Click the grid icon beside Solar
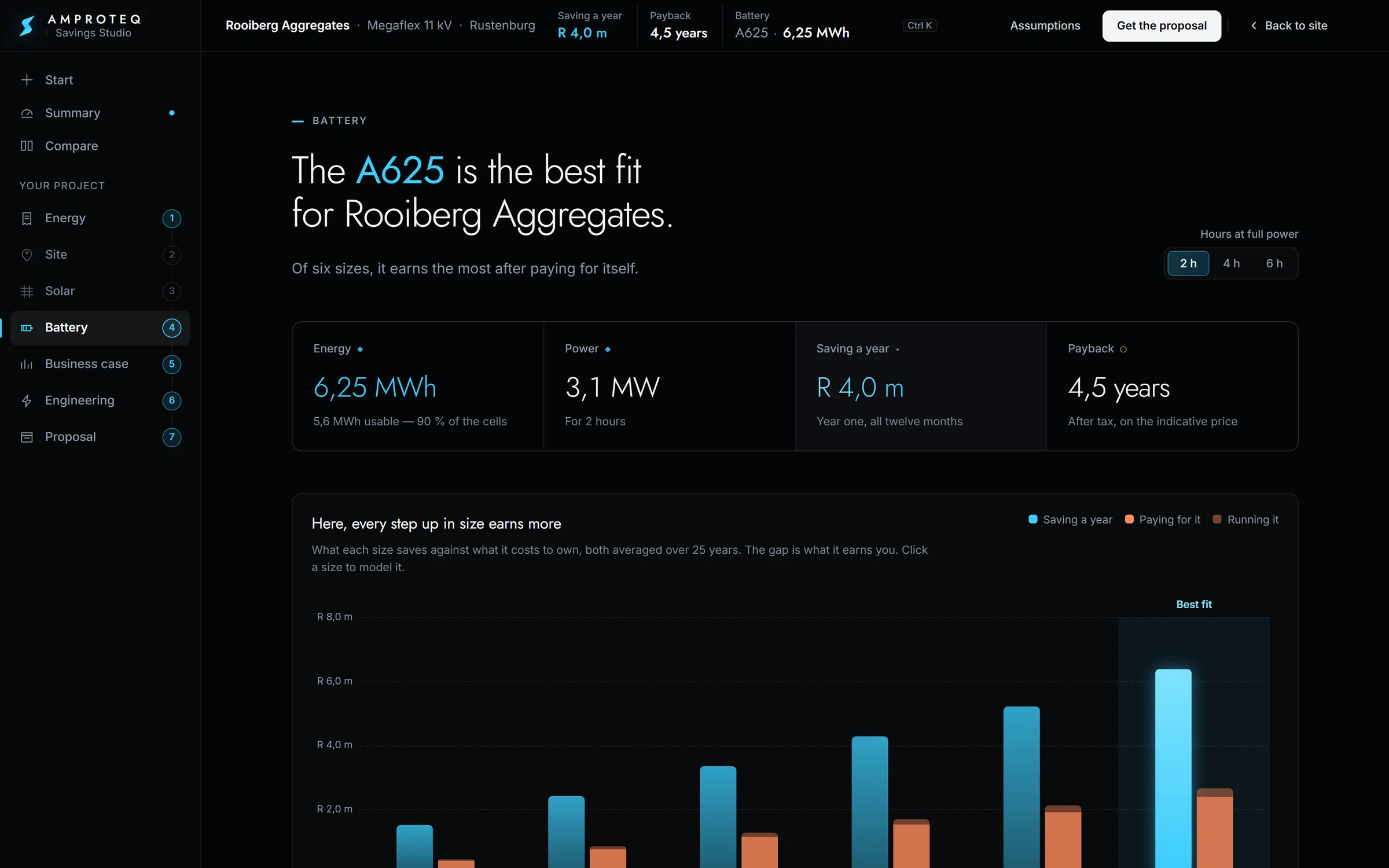 point(27,291)
